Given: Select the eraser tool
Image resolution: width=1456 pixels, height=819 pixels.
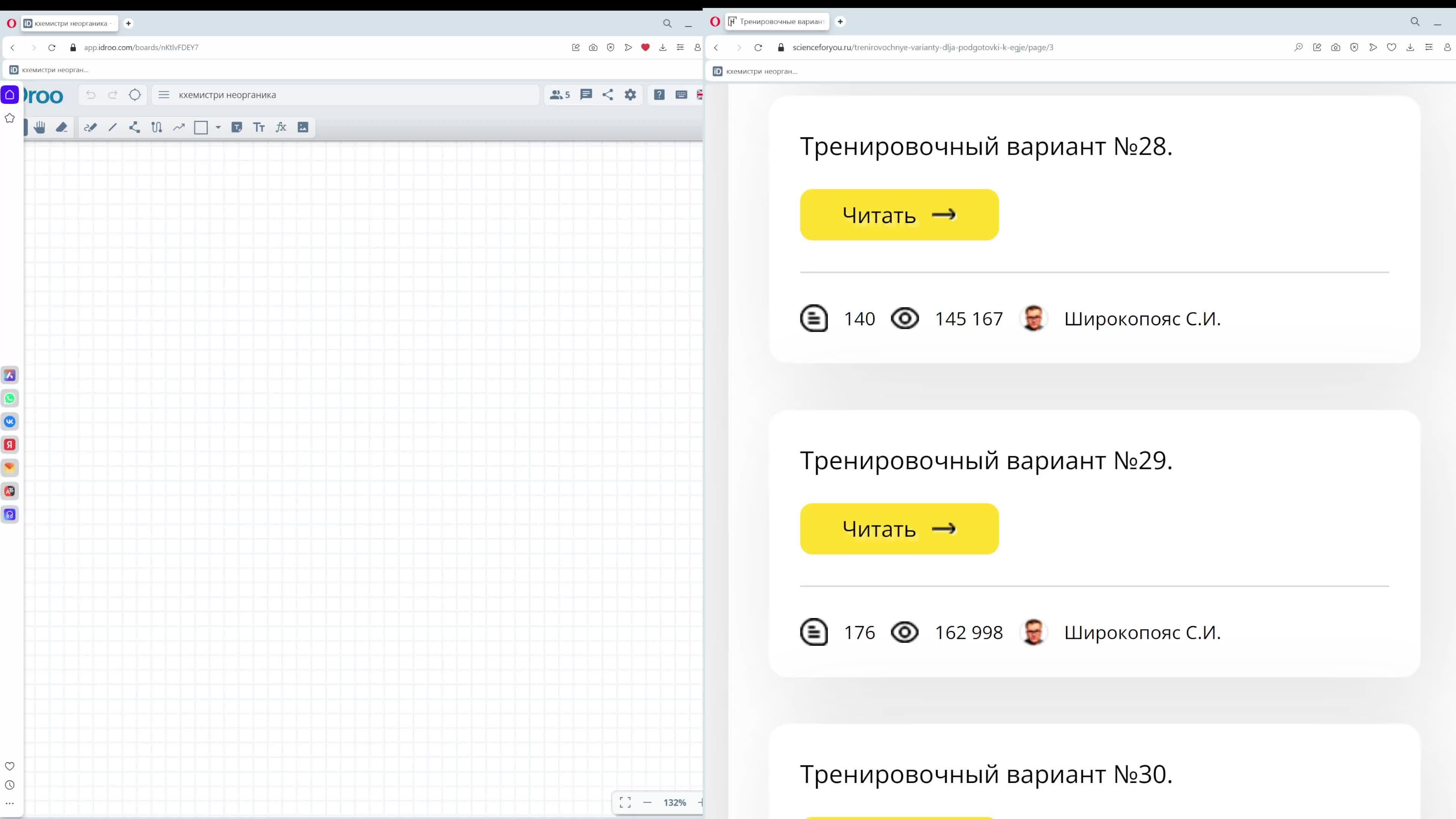Looking at the screenshot, I should [x=61, y=127].
